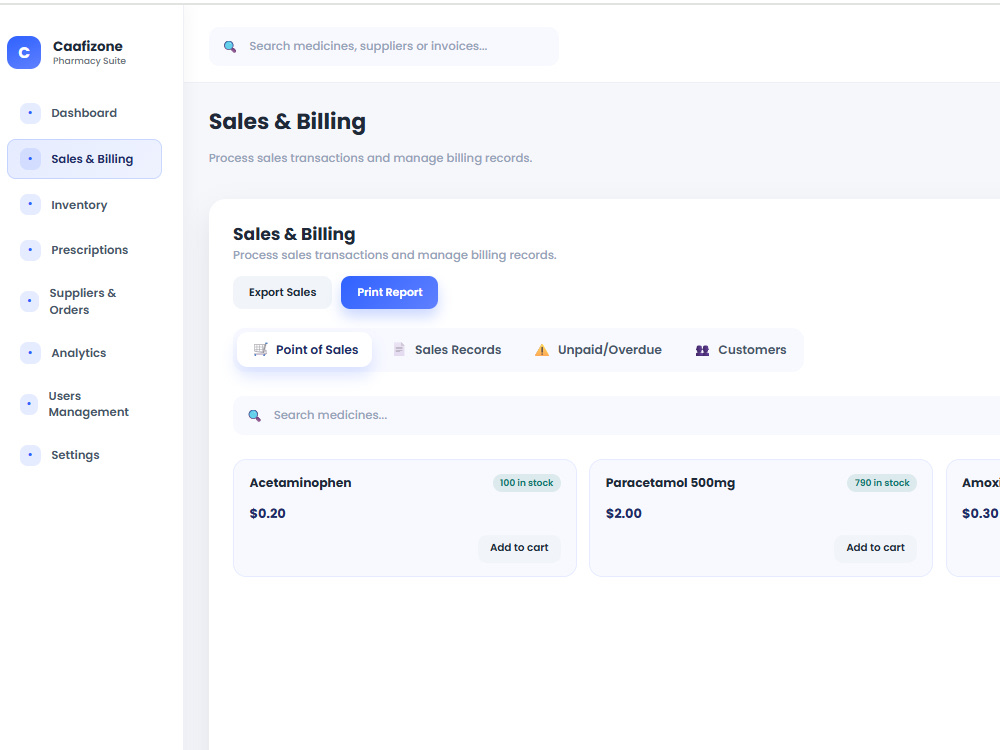1000x750 pixels.
Task: Select Sales & Billing in sidebar
Action: click(x=84, y=159)
